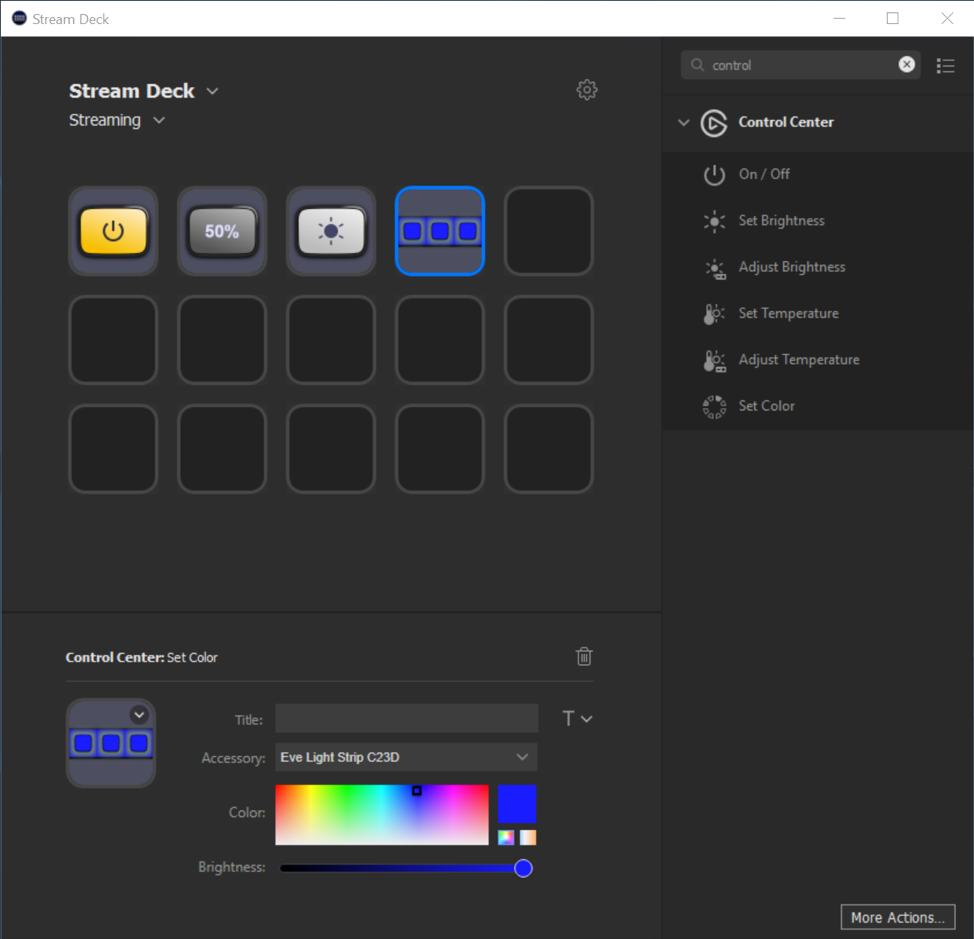The image size is (974, 939).
Task: Click the Control Center logo icon
Action: (714, 123)
